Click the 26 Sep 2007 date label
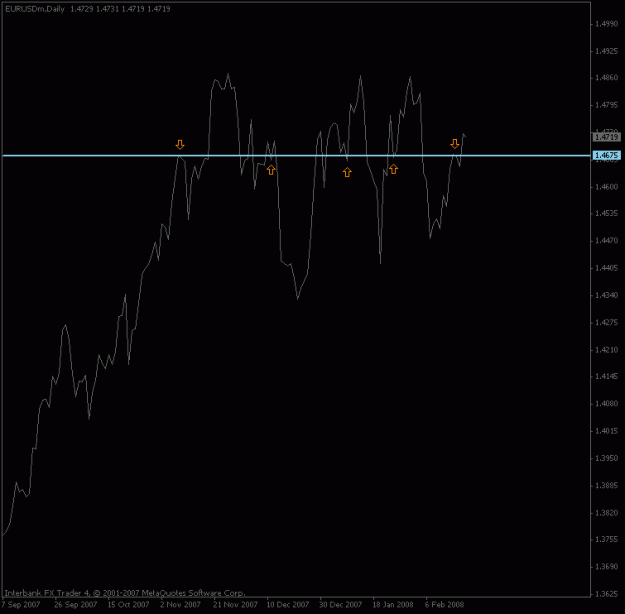The width and height of the screenshot is (625, 614). 76,604
